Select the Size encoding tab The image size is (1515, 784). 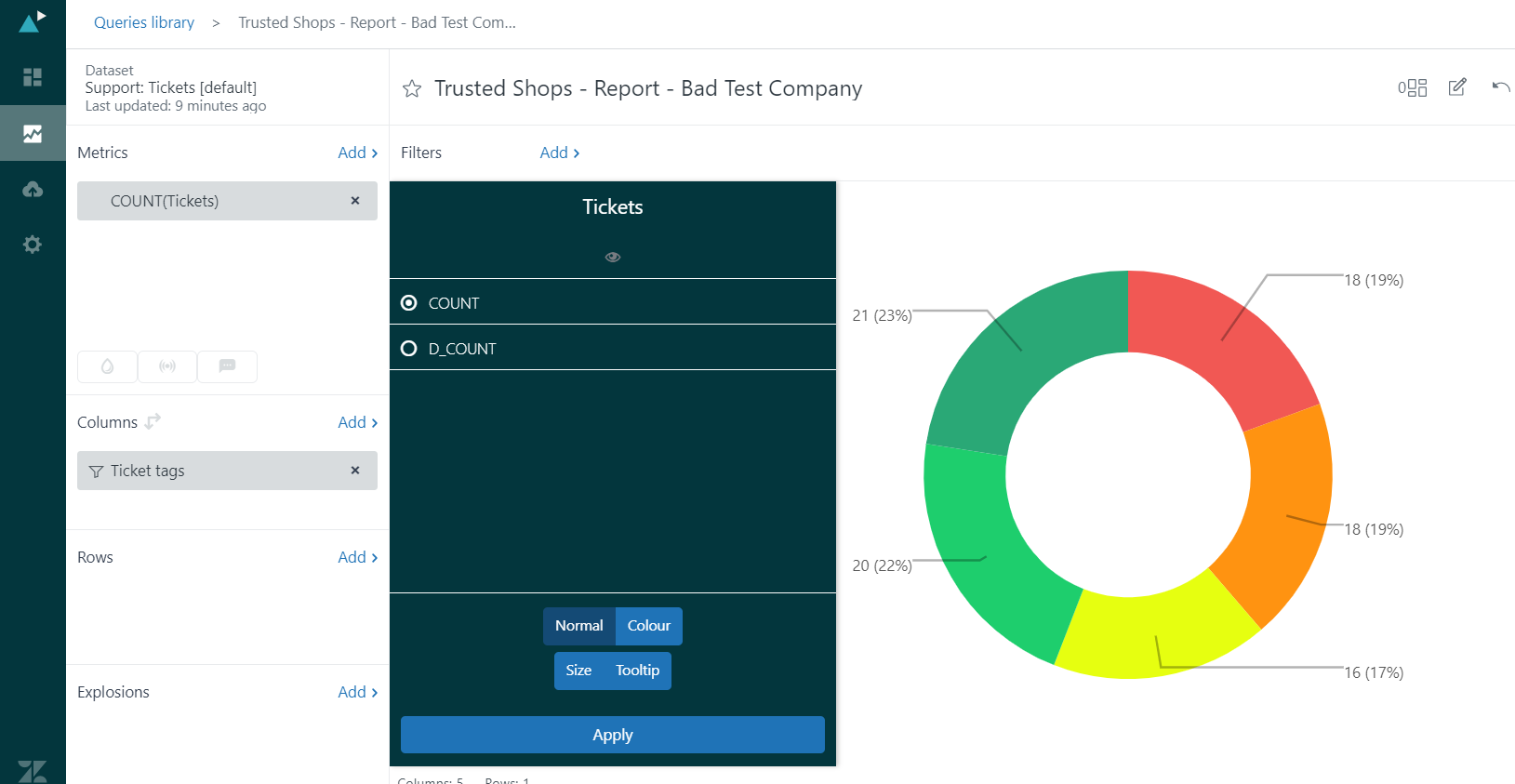click(578, 671)
